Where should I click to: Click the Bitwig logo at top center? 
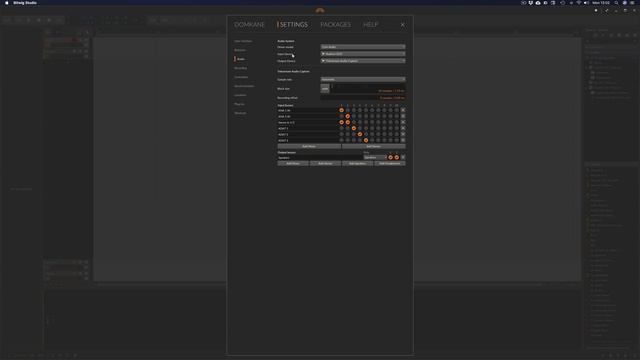[x=320, y=10]
